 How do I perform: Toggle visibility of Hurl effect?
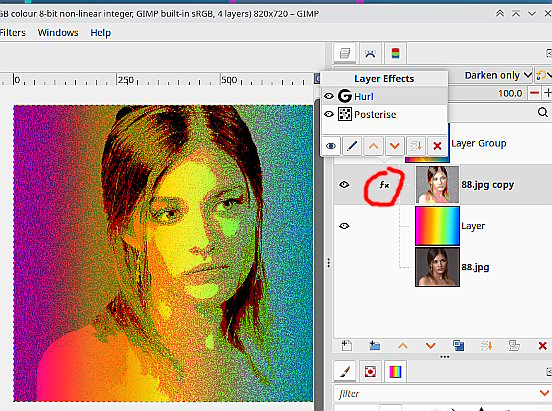coord(329,96)
